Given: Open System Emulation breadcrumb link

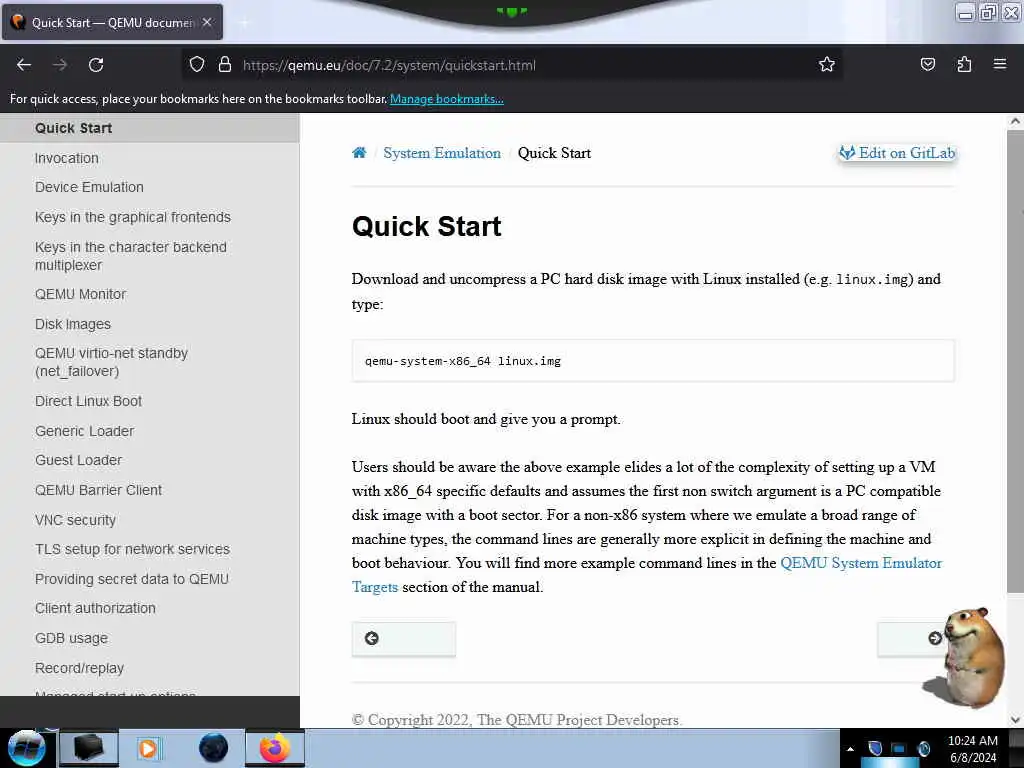Looking at the screenshot, I should coord(442,153).
